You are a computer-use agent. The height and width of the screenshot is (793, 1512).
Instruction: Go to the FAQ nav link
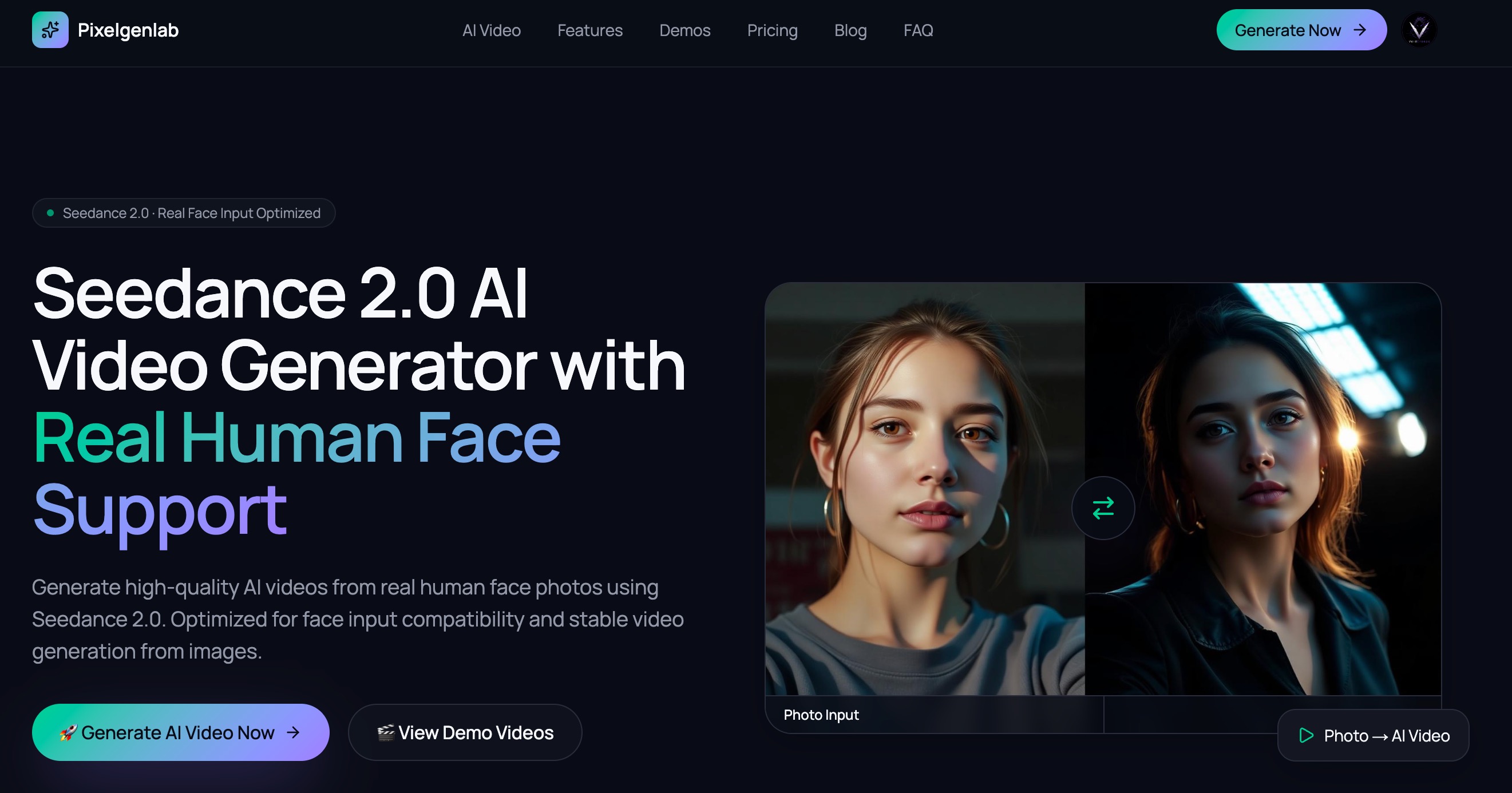pos(918,30)
